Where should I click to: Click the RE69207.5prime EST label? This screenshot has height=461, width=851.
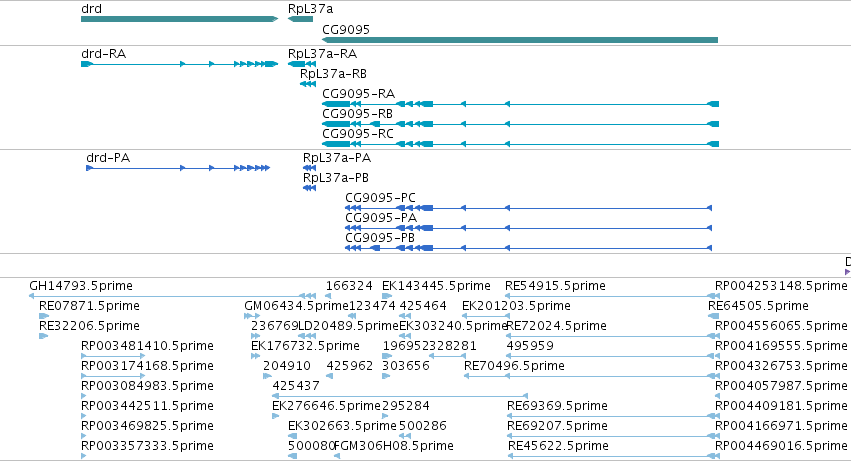point(557,427)
